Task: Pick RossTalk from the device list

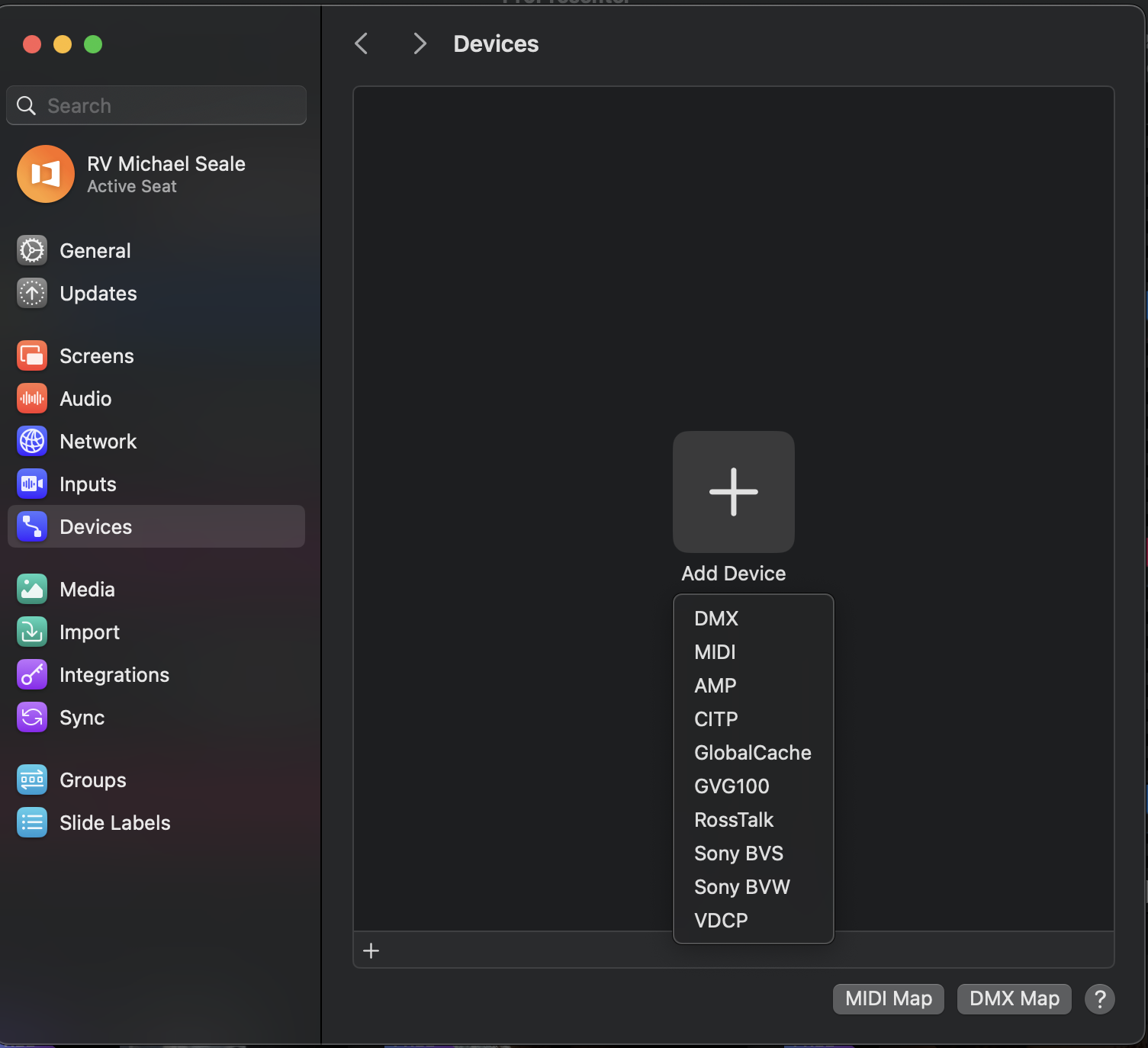Action: click(x=734, y=820)
